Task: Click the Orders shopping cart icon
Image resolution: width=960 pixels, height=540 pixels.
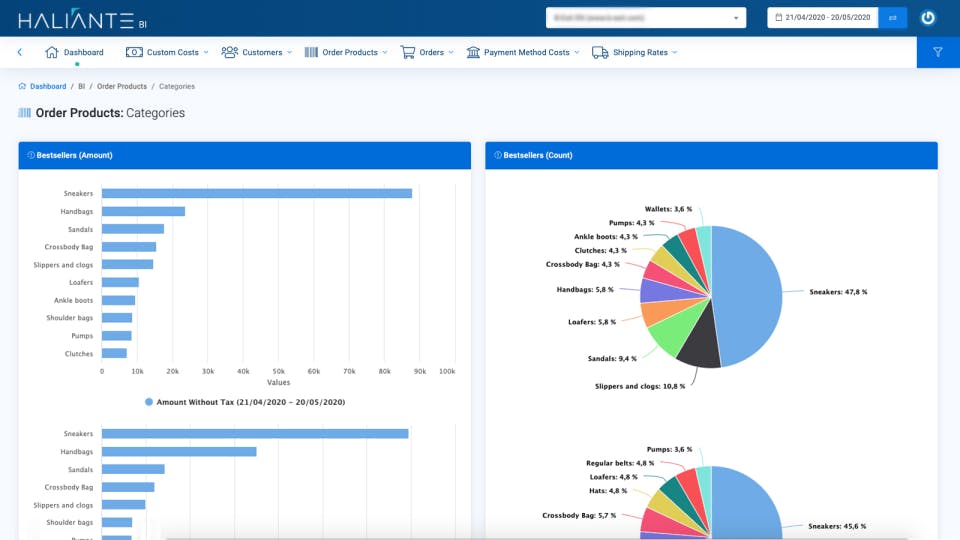Action: point(408,52)
